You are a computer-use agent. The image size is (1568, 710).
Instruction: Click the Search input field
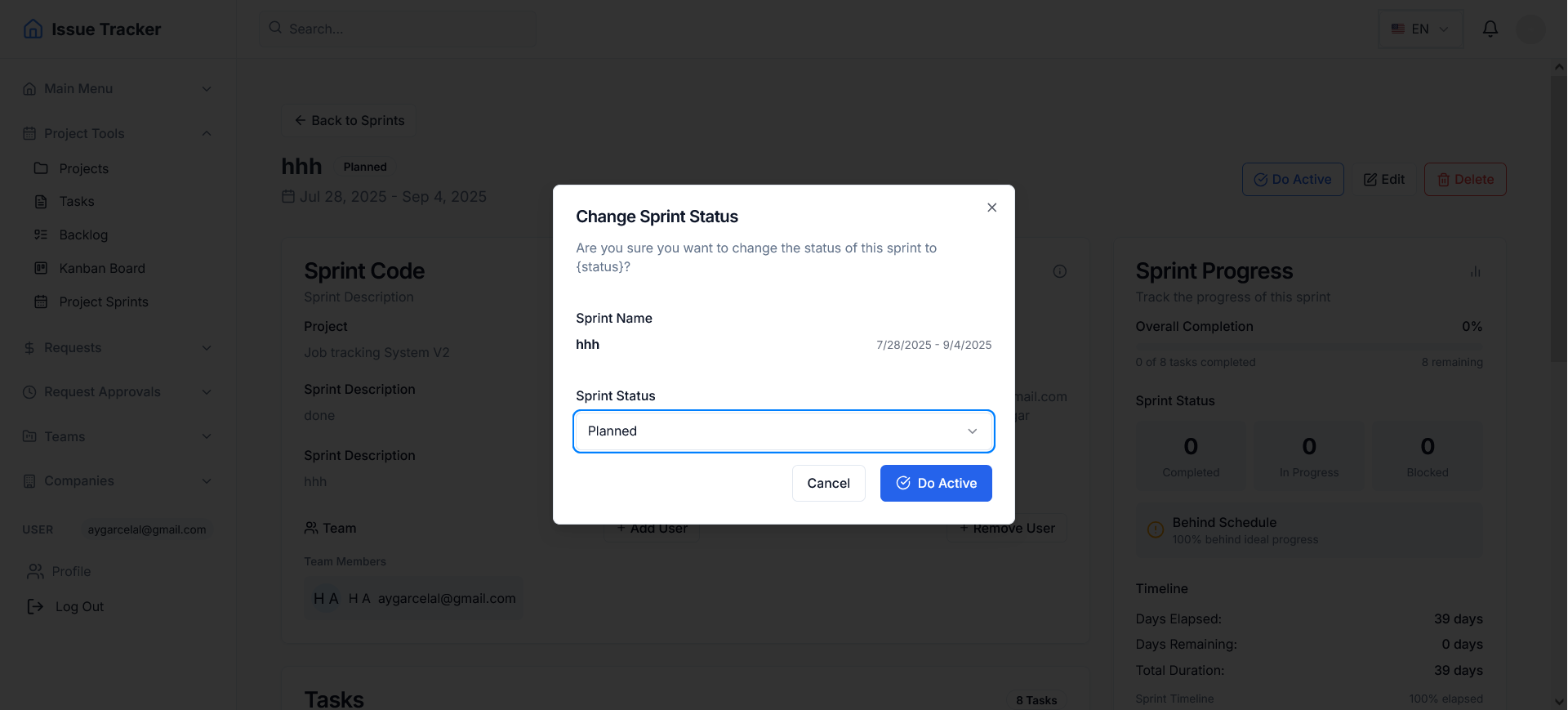click(399, 29)
